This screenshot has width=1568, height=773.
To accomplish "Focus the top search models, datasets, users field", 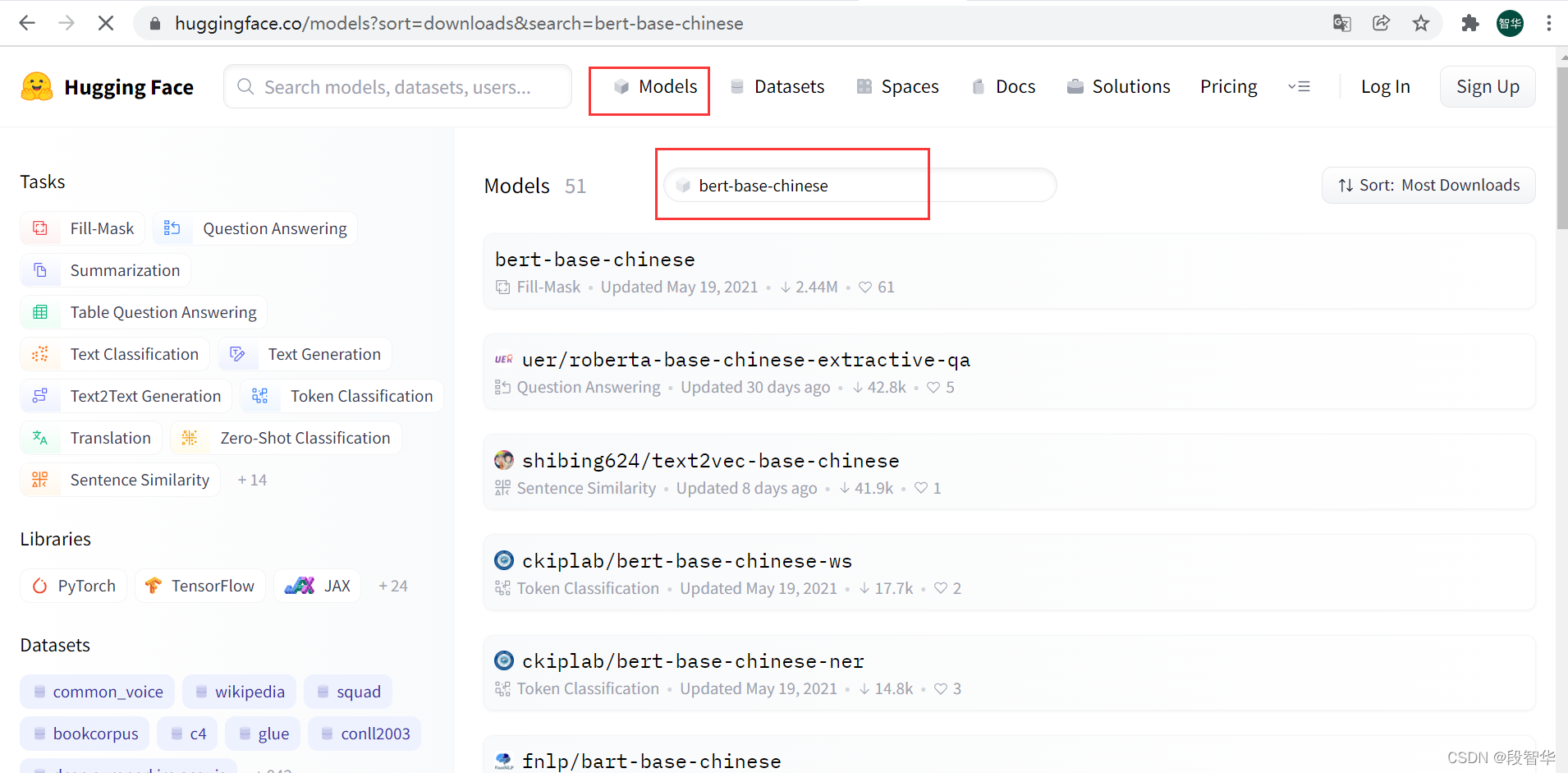I will tap(397, 86).
